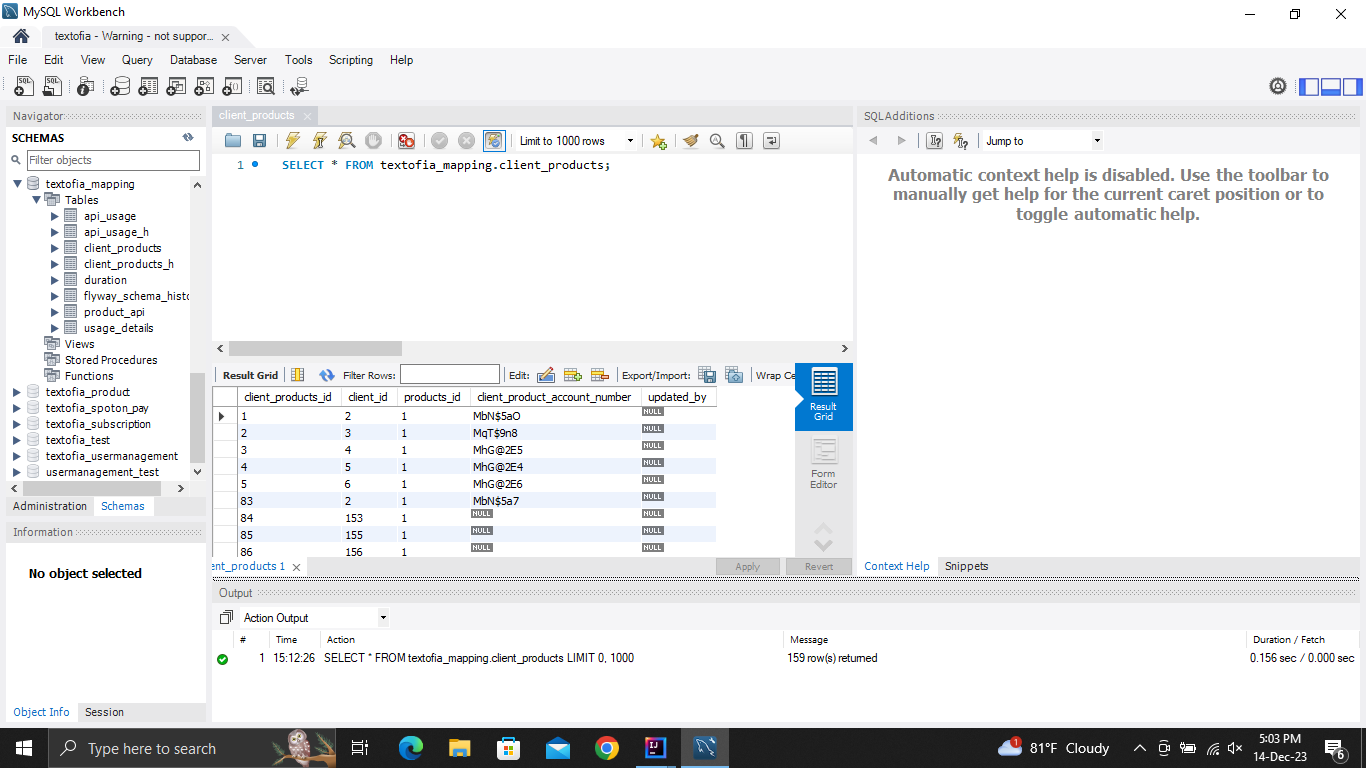The height and width of the screenshot is (768, 1366).
Task: Reconnect to the DBMS with the toolbar icon
Action: [299, 86]
